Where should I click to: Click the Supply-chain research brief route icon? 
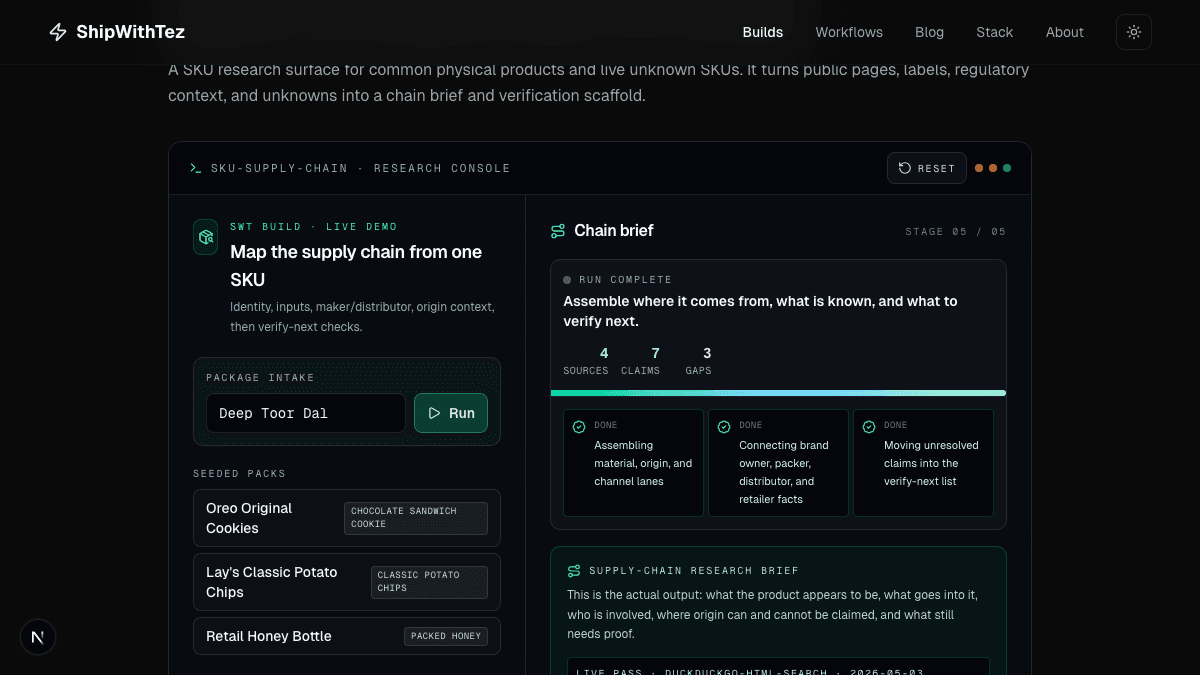click(x=574, y=571)
